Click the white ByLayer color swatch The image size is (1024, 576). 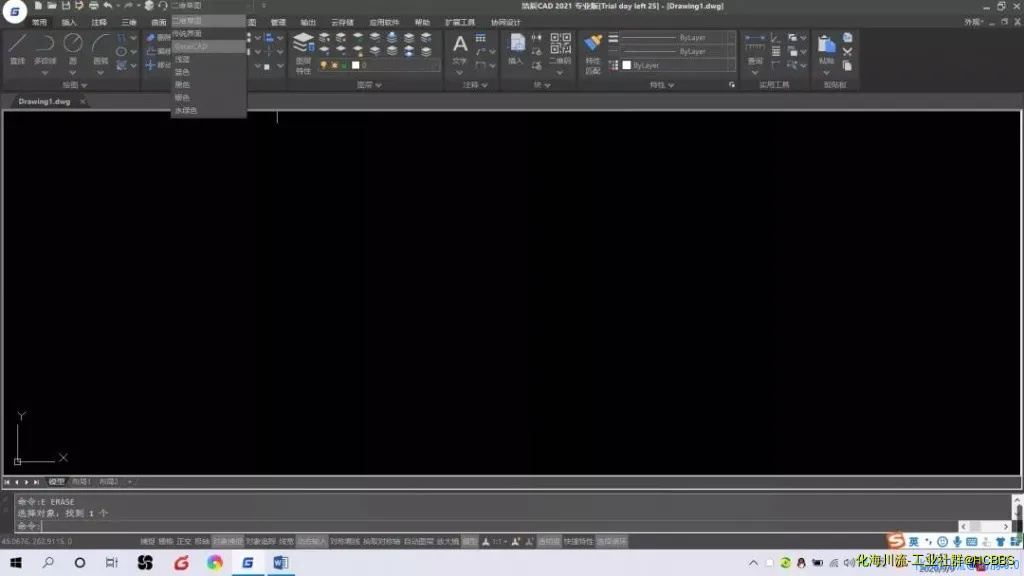pyautogui.click(x=626, y=65)
